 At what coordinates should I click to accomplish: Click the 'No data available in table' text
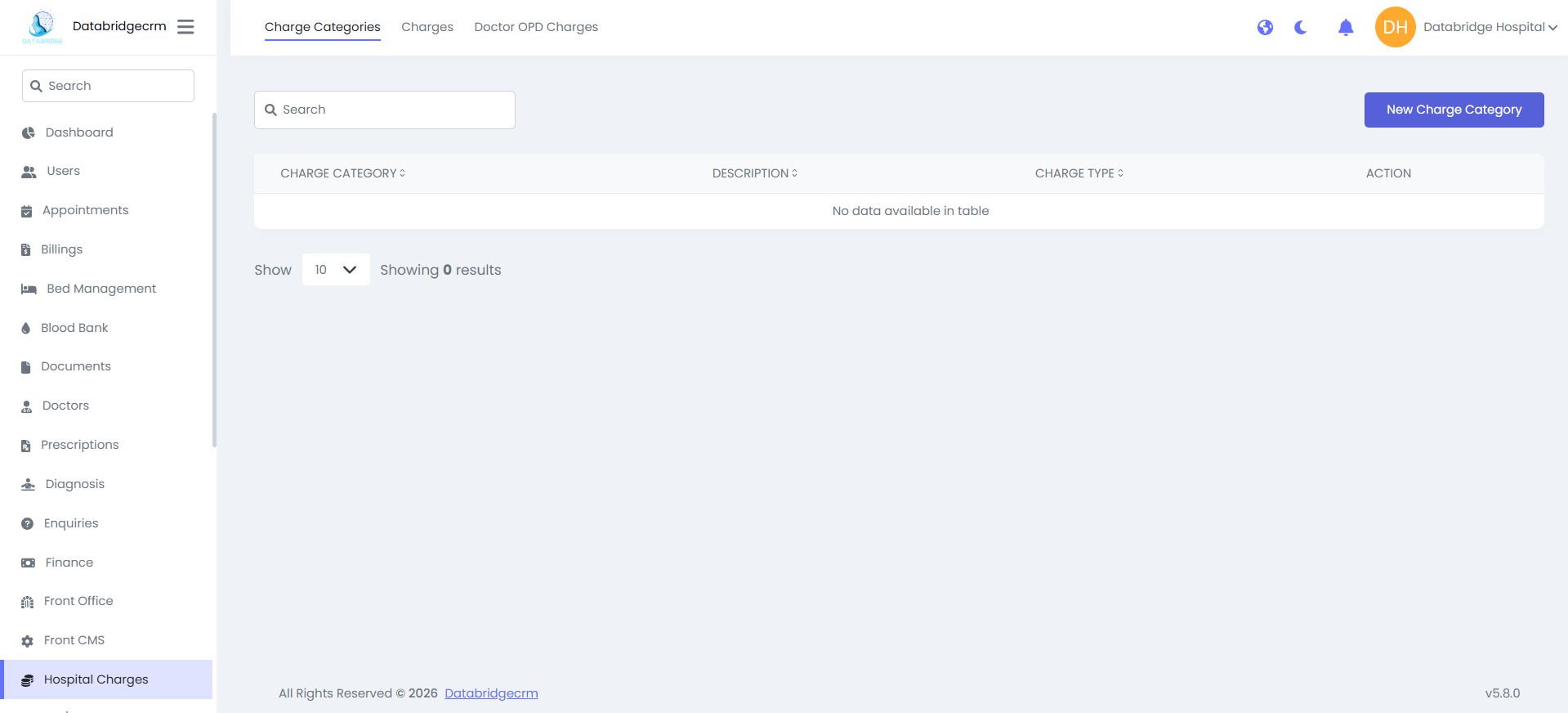910,211
